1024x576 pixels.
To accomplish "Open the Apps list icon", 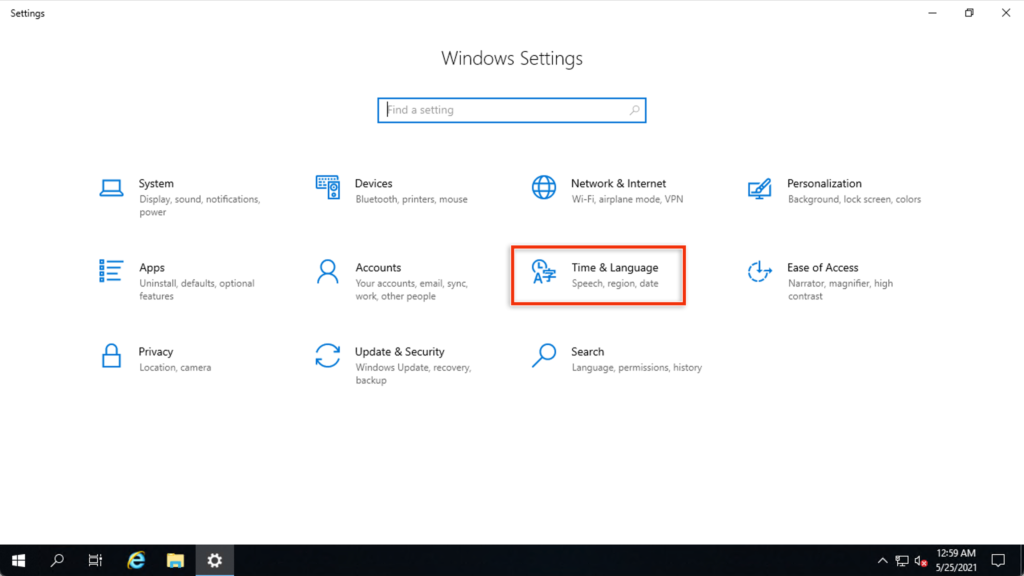I will 111,271.
